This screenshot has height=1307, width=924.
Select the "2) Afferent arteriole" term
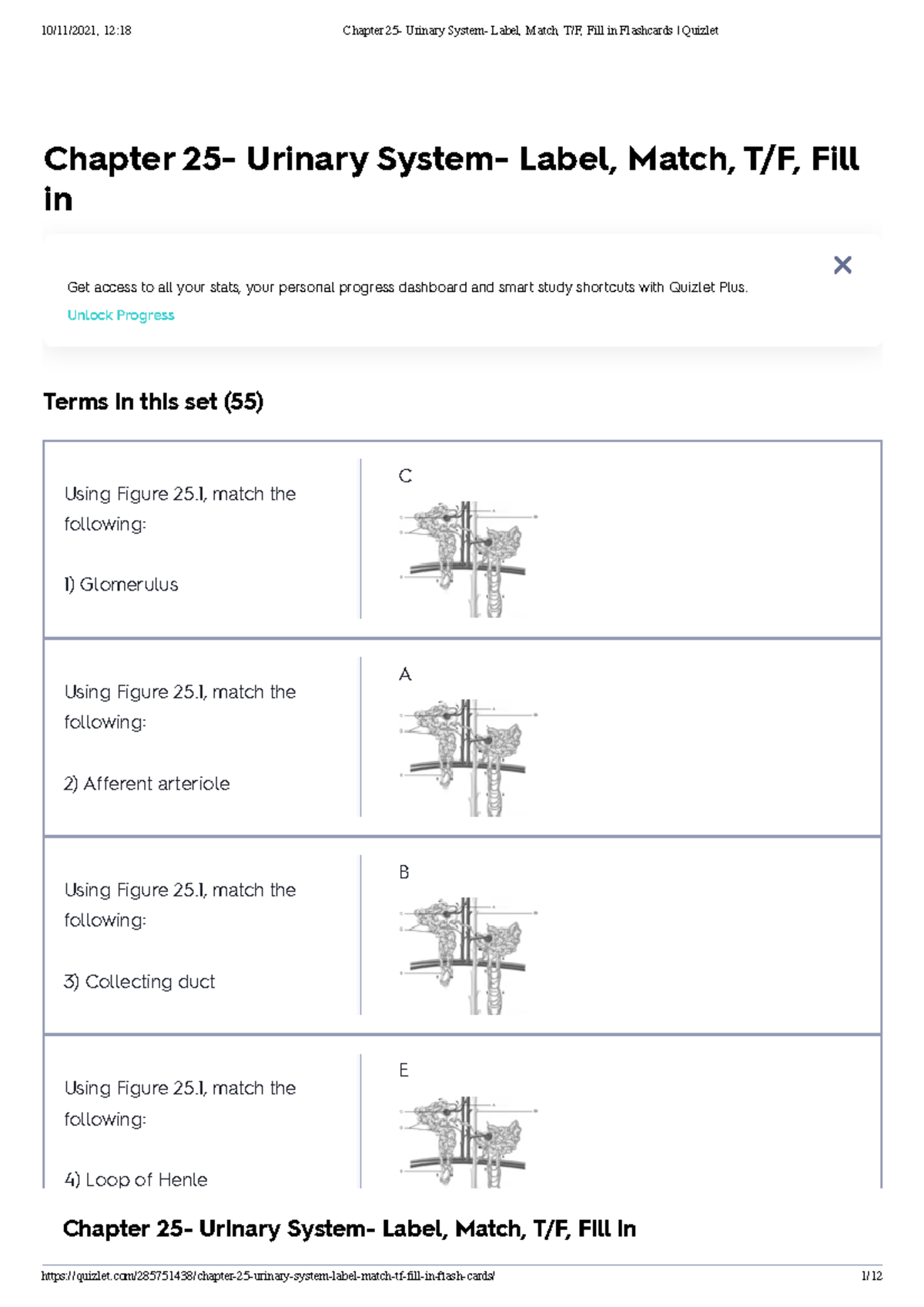tap(147, 783)
